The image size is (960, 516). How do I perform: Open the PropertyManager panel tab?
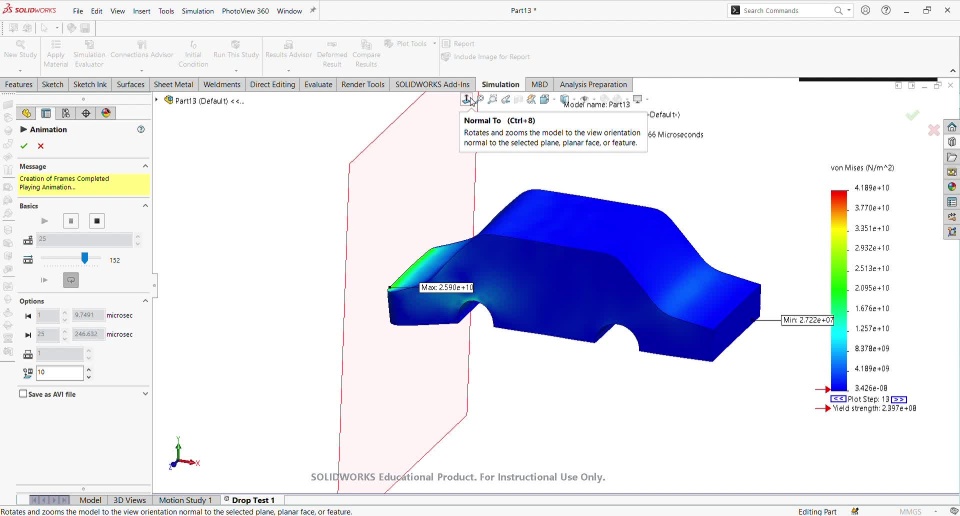click(x=46, y=113)
